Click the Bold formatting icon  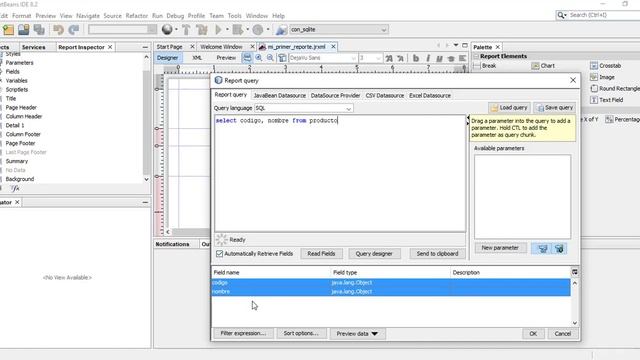416,58
